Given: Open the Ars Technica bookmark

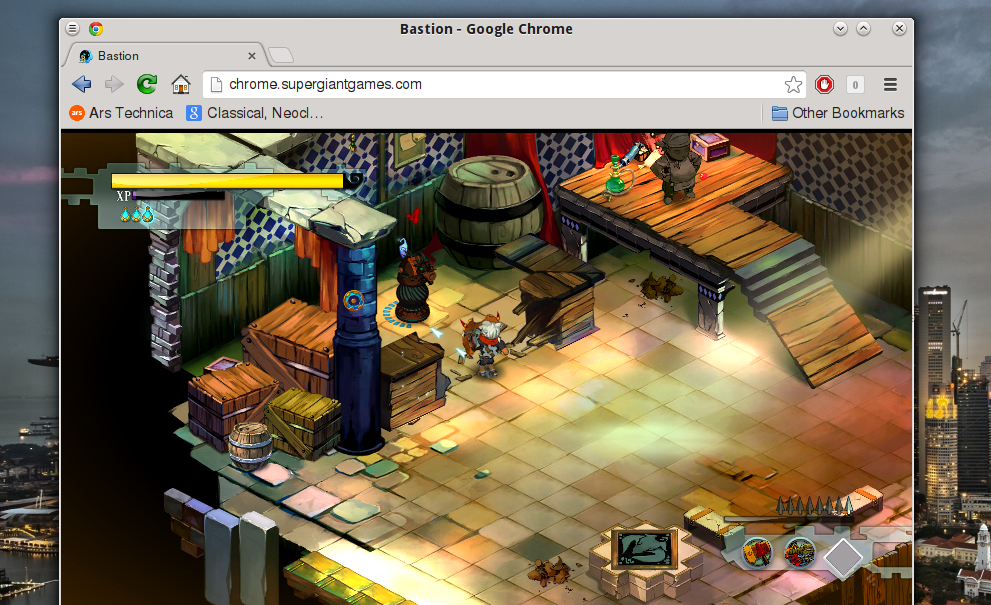Looking at the screenshot, I should [121, 113].
